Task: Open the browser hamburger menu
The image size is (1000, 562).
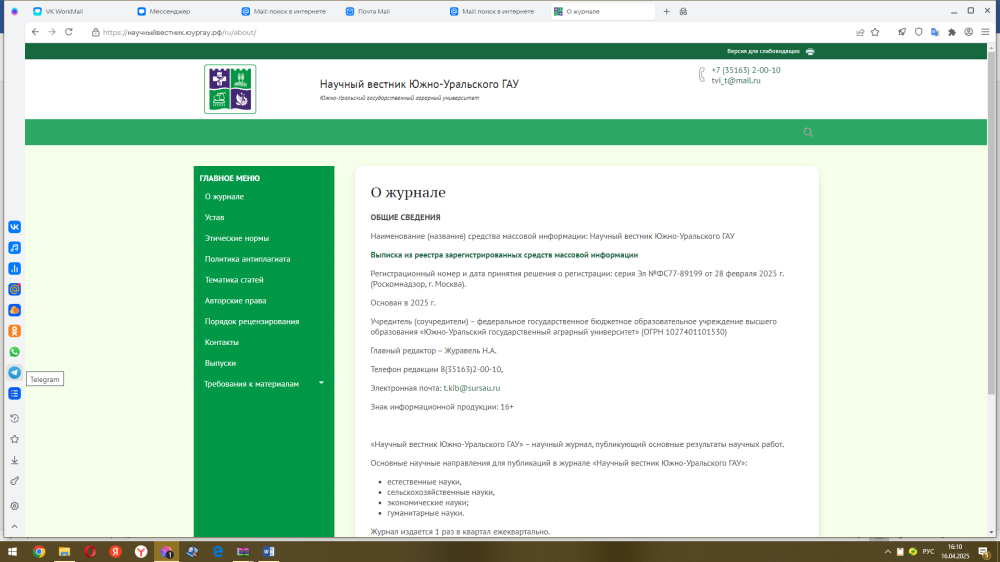Action: coord(985,32)
